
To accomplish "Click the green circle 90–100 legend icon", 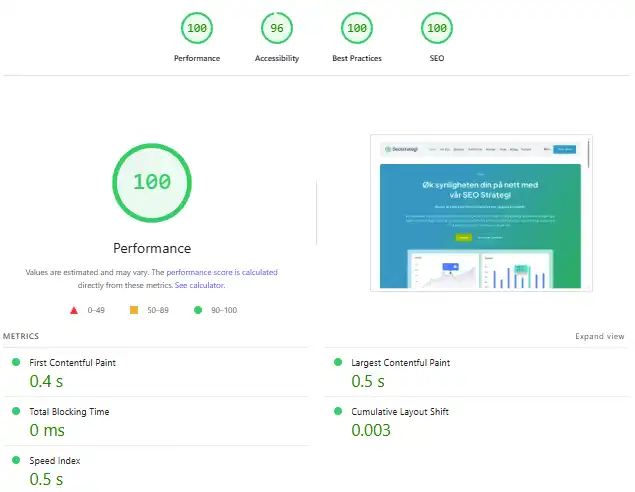I will pyautogui.click(x=198, y=310).
